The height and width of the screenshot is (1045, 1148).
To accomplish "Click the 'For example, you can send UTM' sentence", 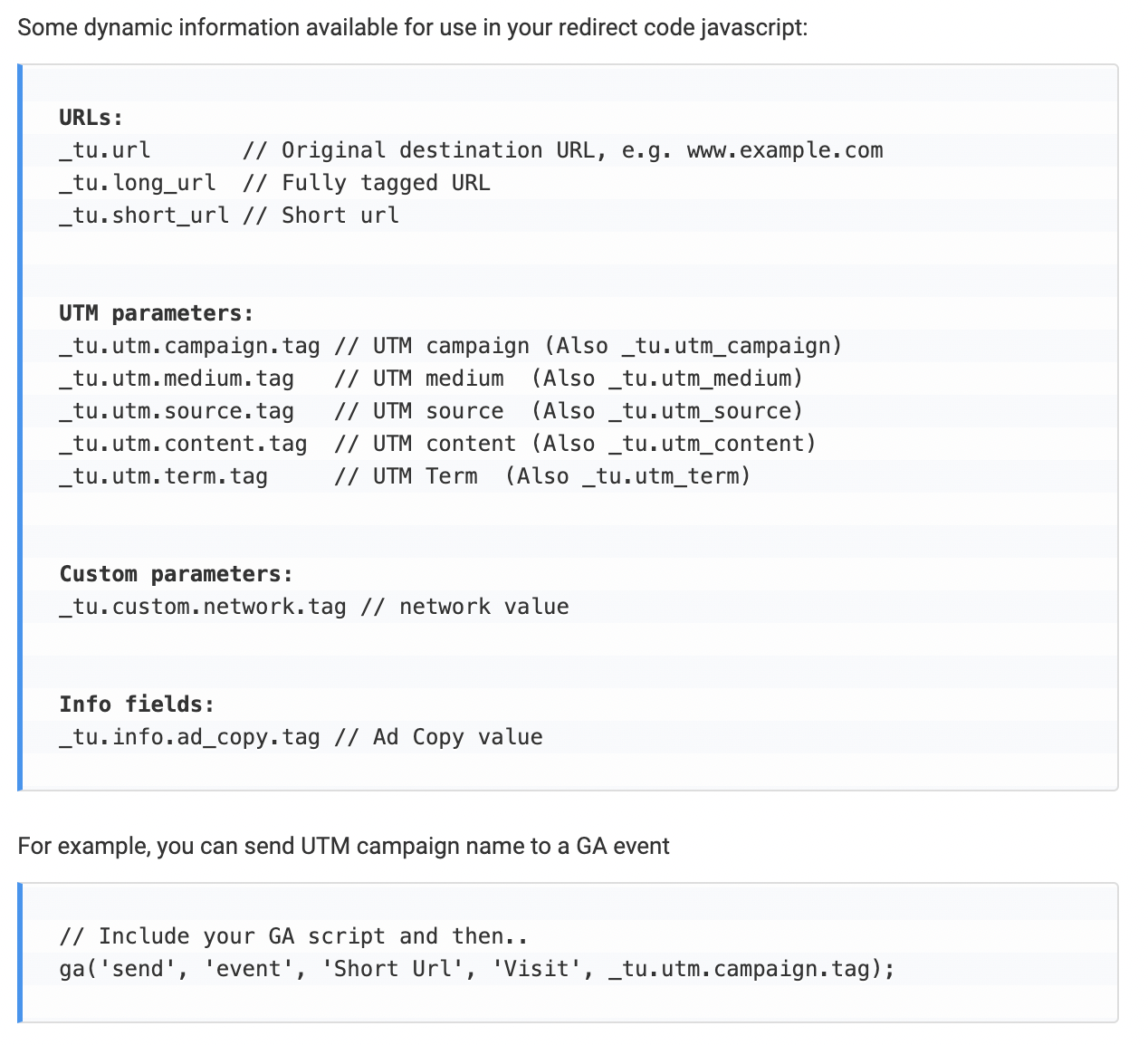I will pyautogui.click(x=343, y=846).
